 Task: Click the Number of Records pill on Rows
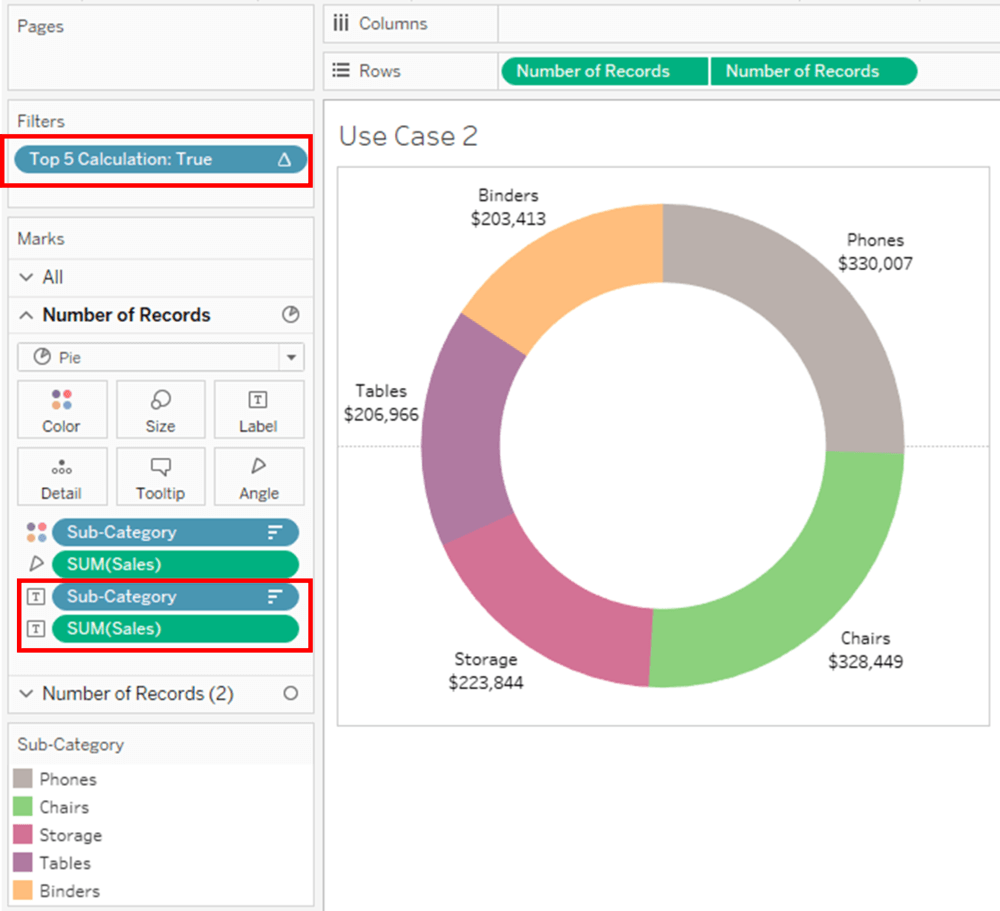[x=603, y=71]
